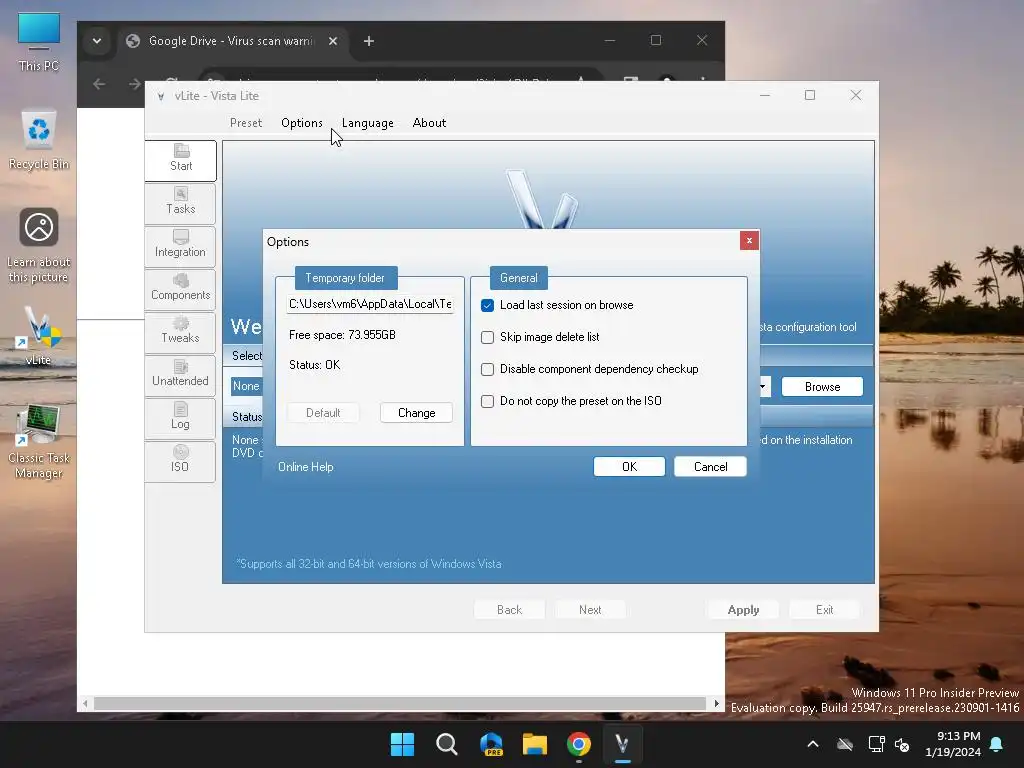Open This PC desktop icon
1024x768 pixels.
pyautogui.click(x=39, y=42)
